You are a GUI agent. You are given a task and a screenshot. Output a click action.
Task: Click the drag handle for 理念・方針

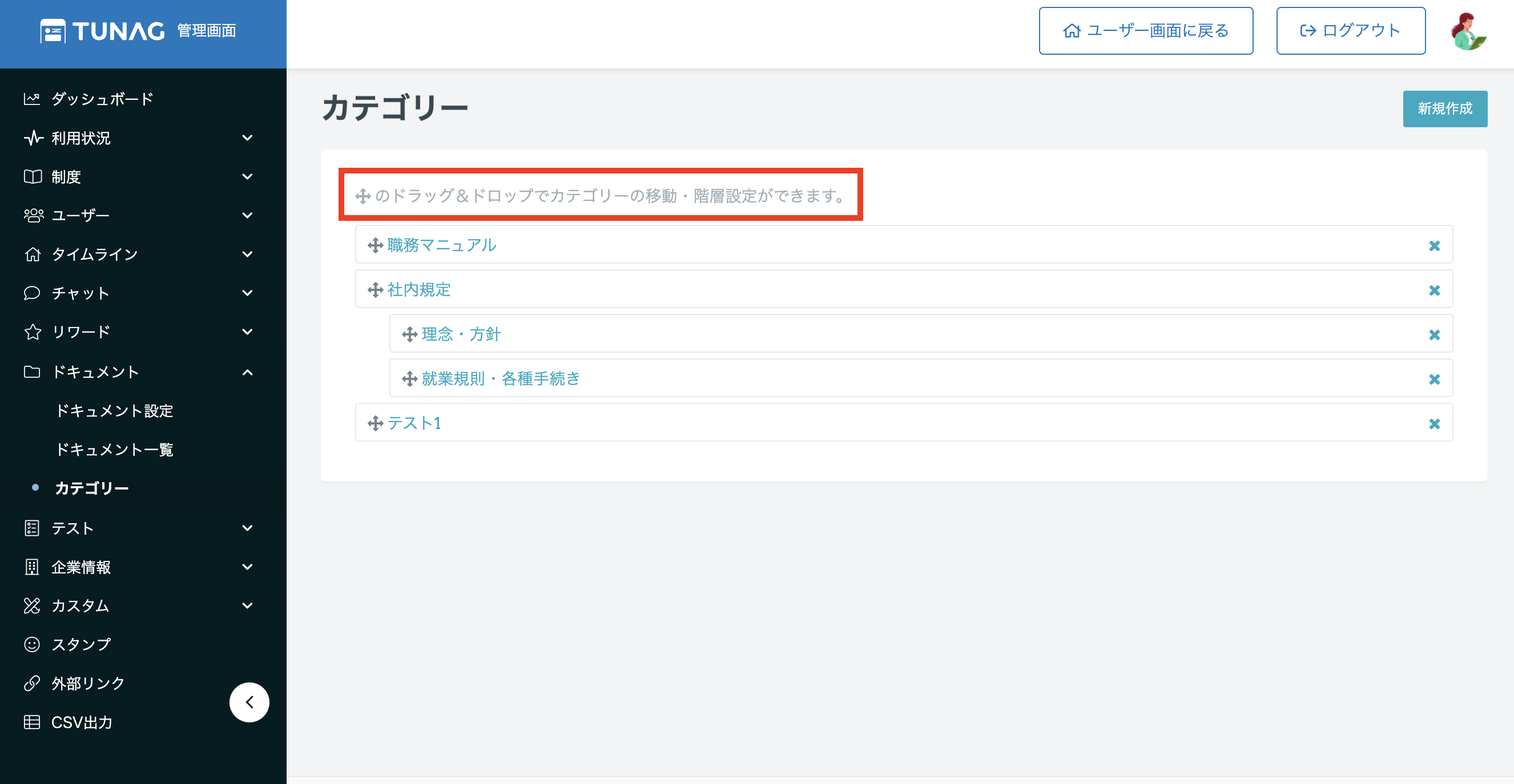(x=410, y=334)
